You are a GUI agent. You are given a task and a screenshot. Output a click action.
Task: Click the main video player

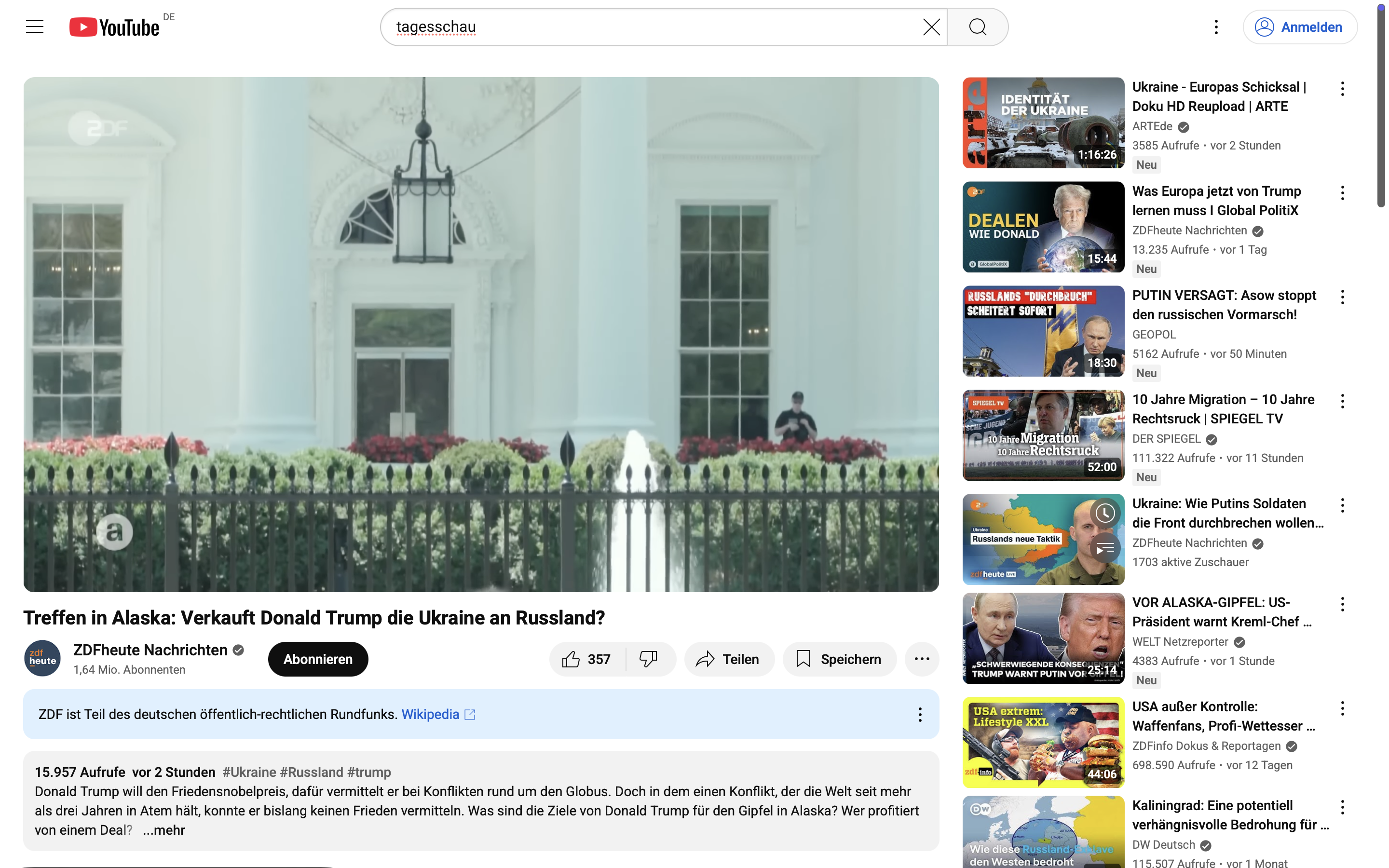481,335
